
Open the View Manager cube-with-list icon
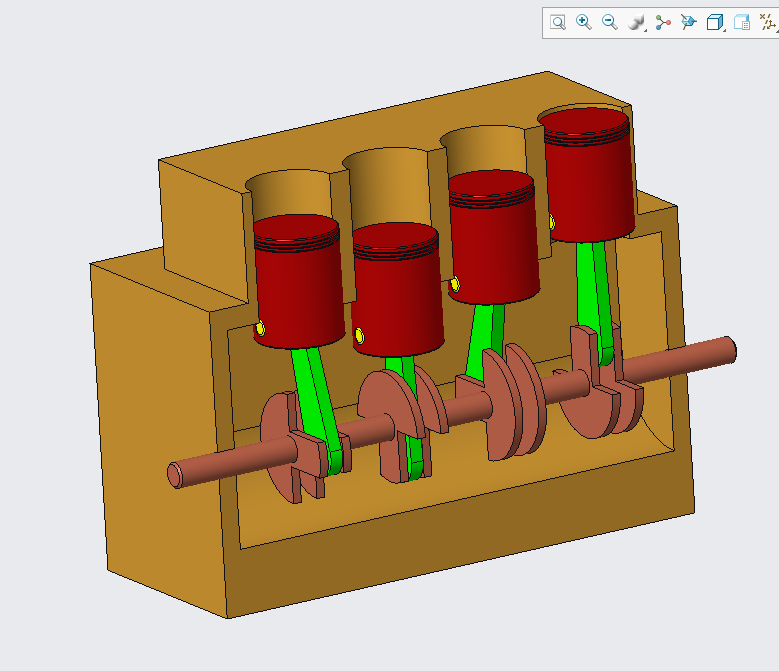(742, 22)
